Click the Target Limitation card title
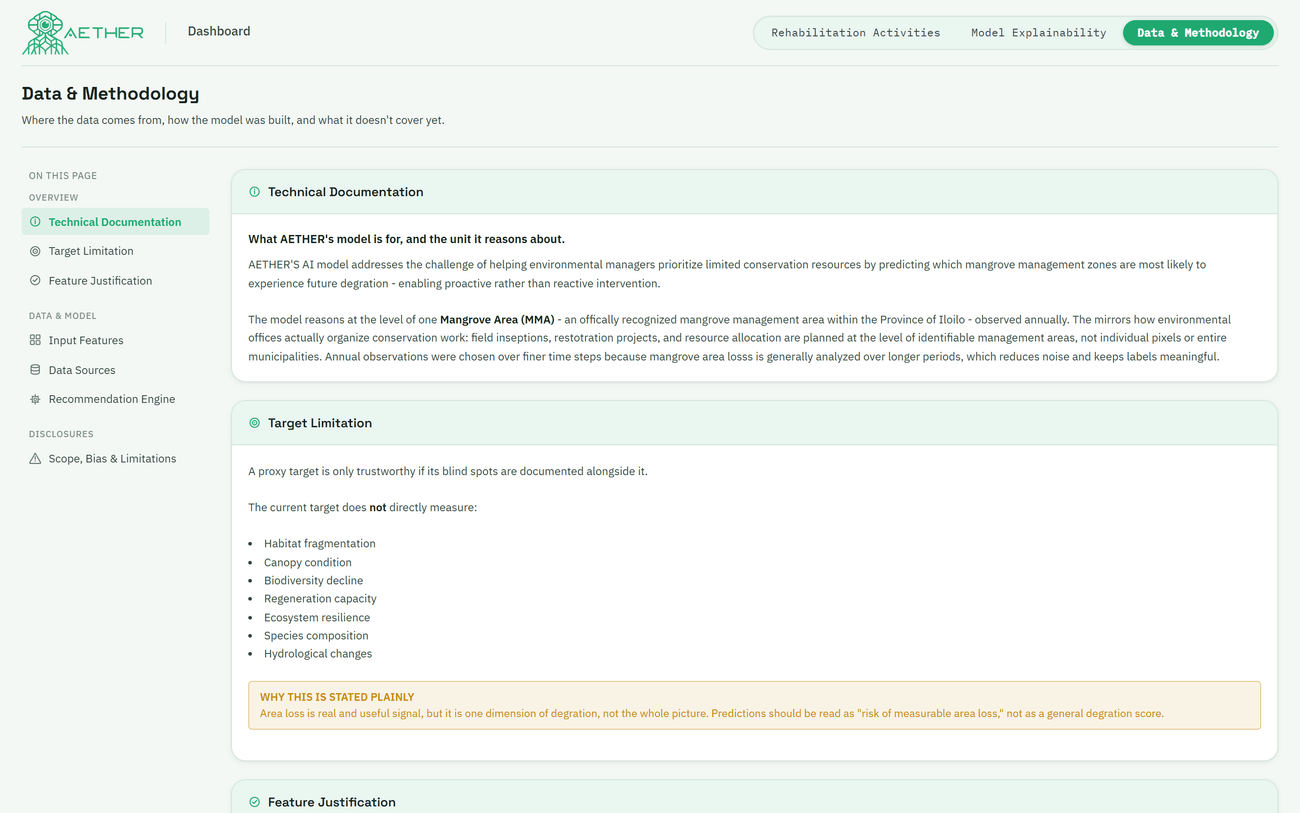Image resolution: width=1300 pixels, height=813 pixels. [320, 423]
